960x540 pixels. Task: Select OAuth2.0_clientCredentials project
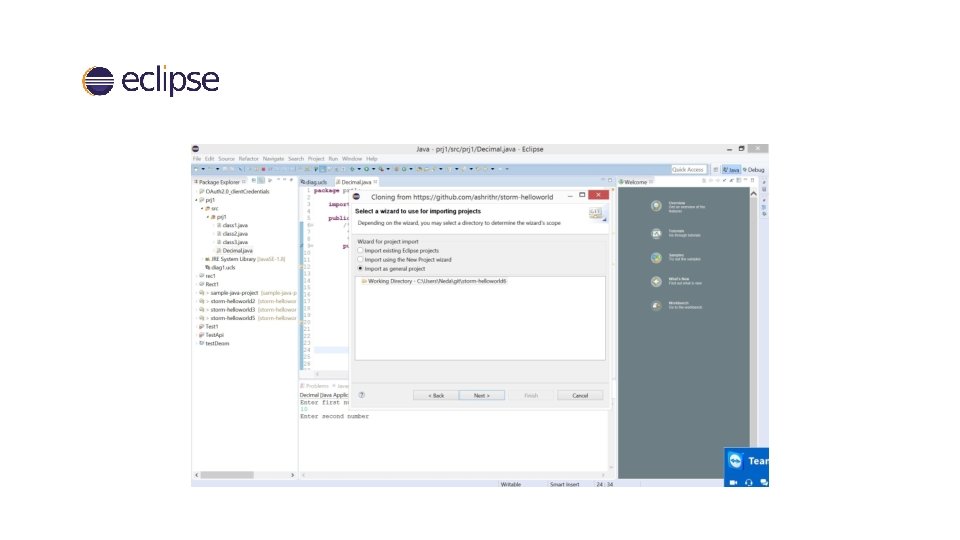click(234, 192)
